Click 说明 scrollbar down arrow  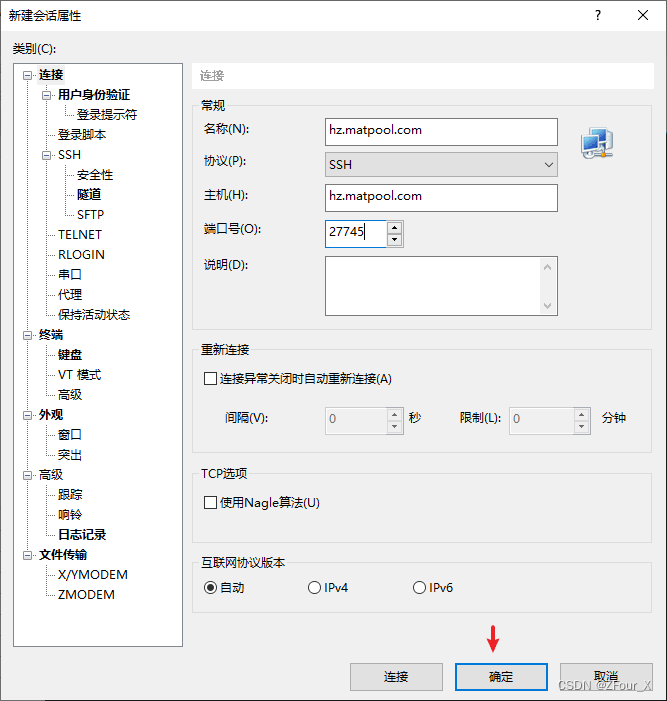tap(548, 306)
